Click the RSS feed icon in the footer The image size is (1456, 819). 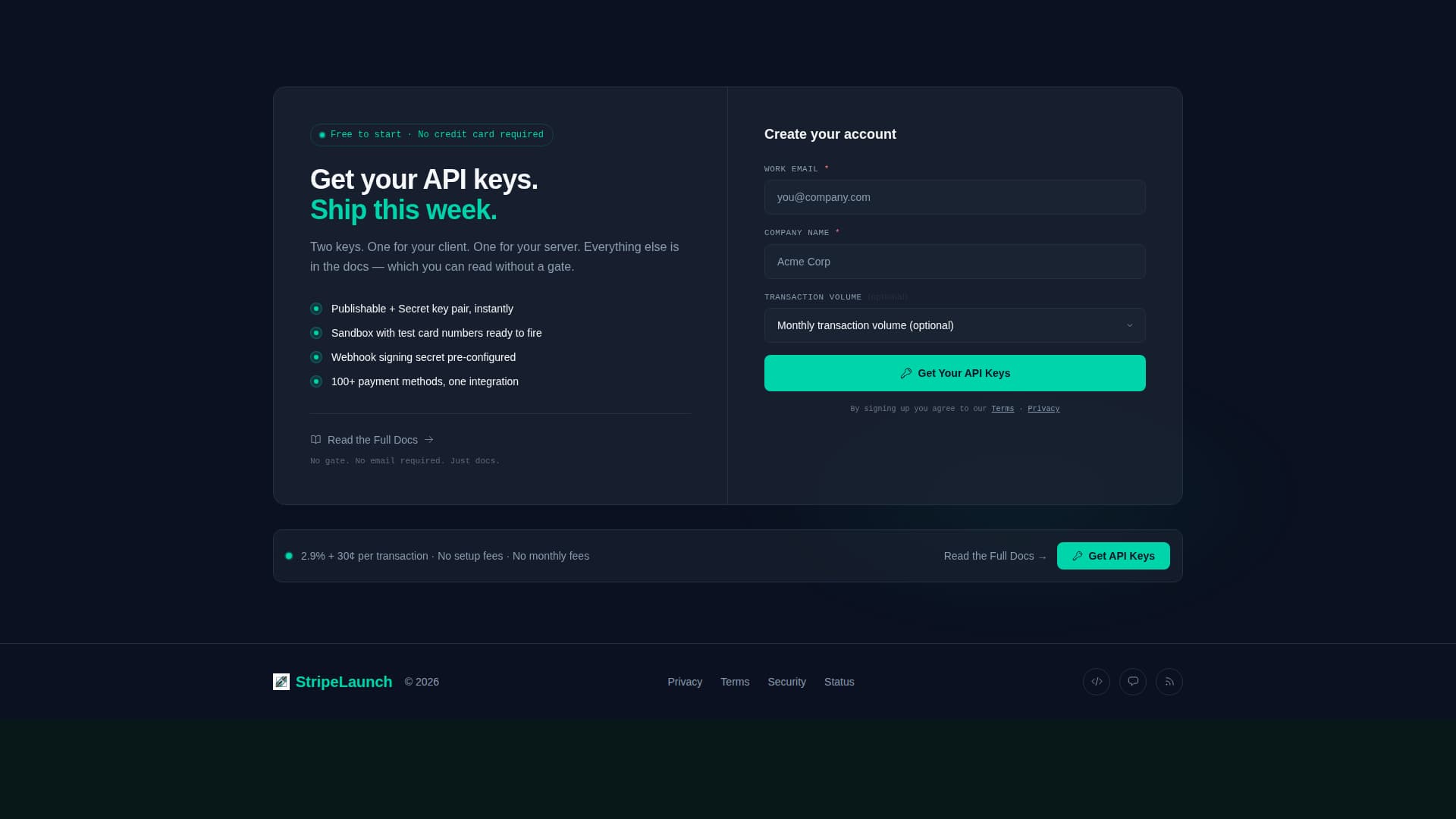pos(1169,681)
